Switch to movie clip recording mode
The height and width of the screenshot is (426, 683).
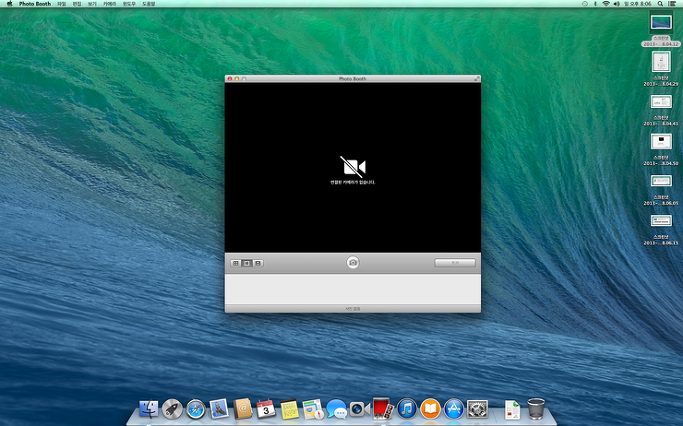258,263
